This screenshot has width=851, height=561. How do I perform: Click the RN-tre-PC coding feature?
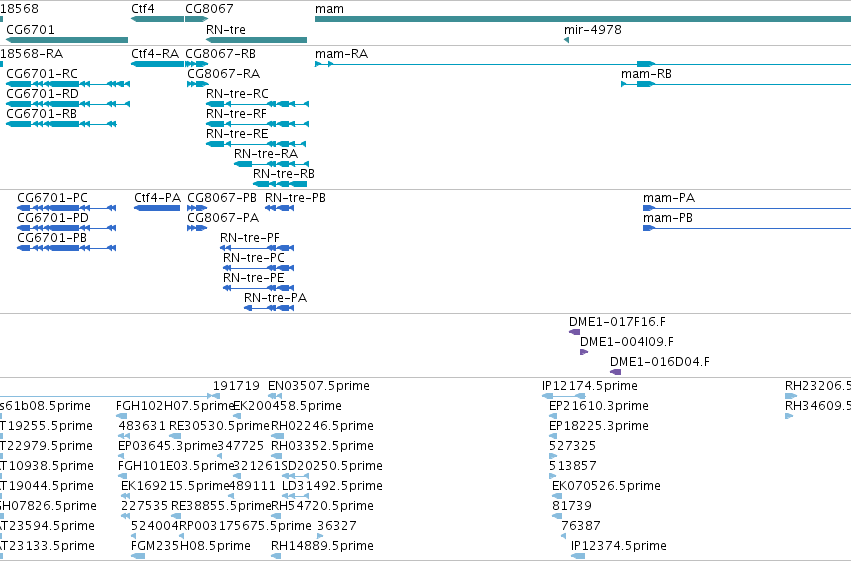[x=259, y=268]
